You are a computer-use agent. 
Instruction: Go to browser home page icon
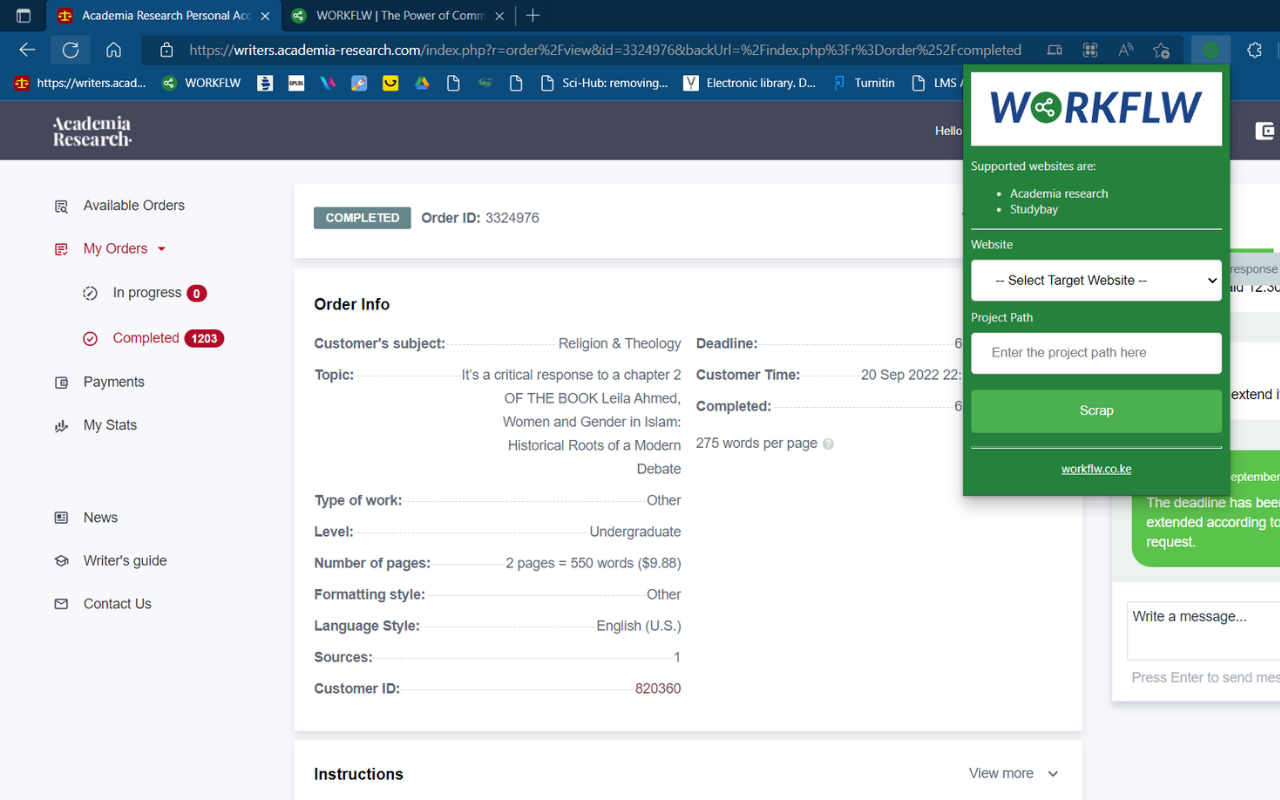tap(113, 50)
